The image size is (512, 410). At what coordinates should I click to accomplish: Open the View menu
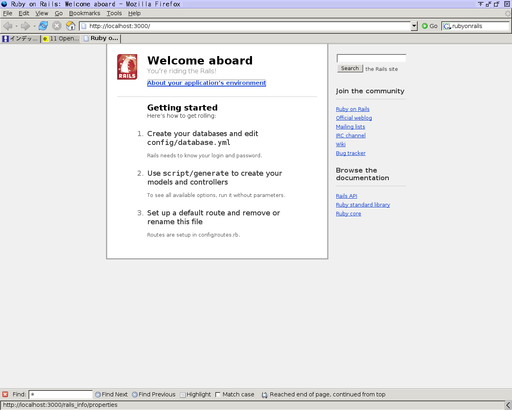[x=42, y=13]
